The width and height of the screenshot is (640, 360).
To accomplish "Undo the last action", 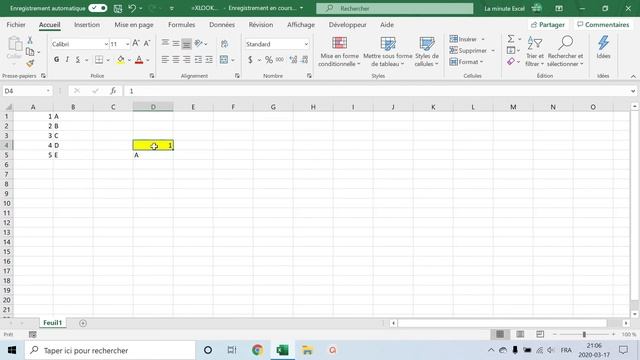I will [x=132, y=8].
